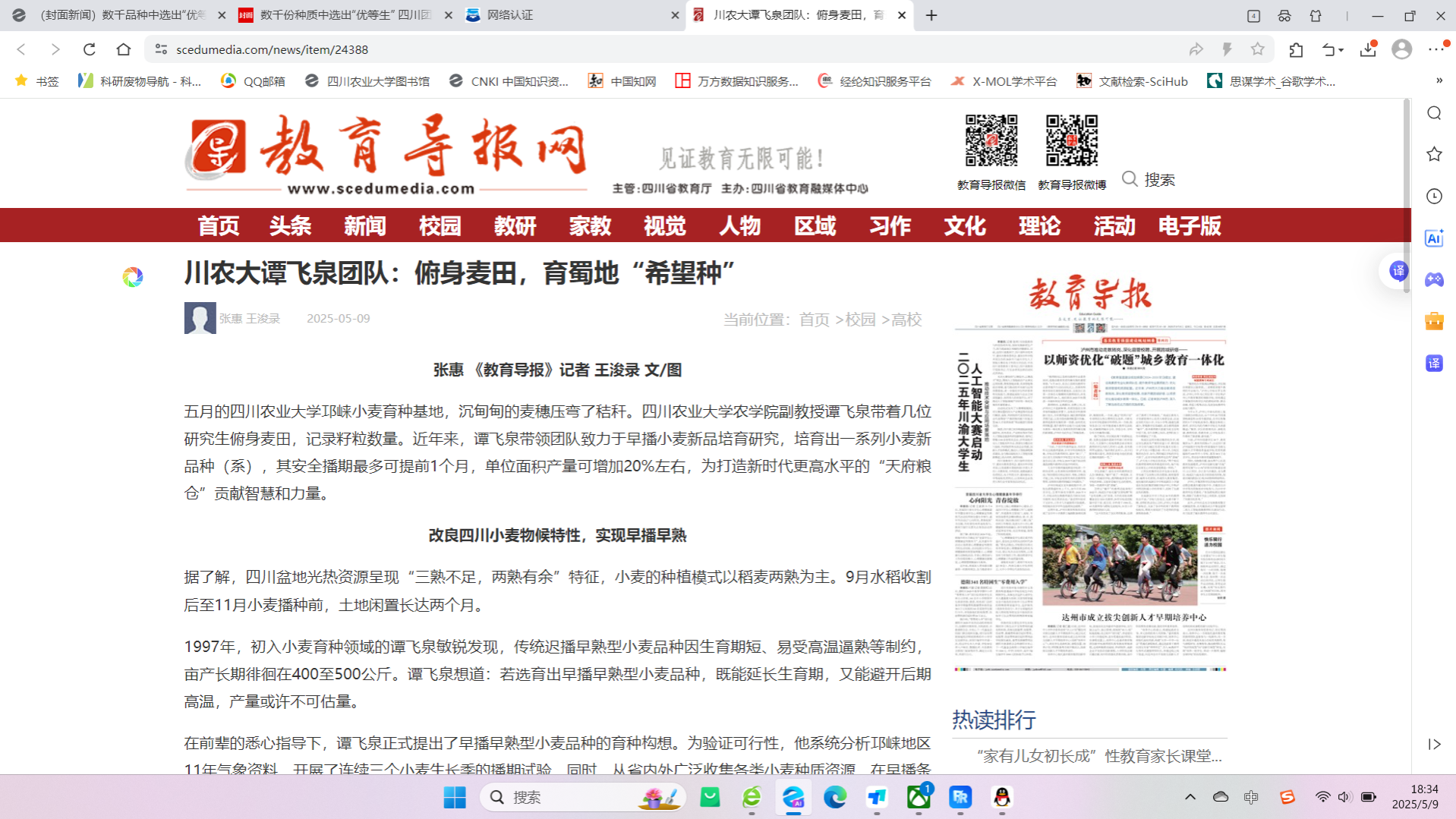The width and height of the screenshot is (1456, 819).
Task: Click the 高校 breadcrumb link
Action: [906, 320]
